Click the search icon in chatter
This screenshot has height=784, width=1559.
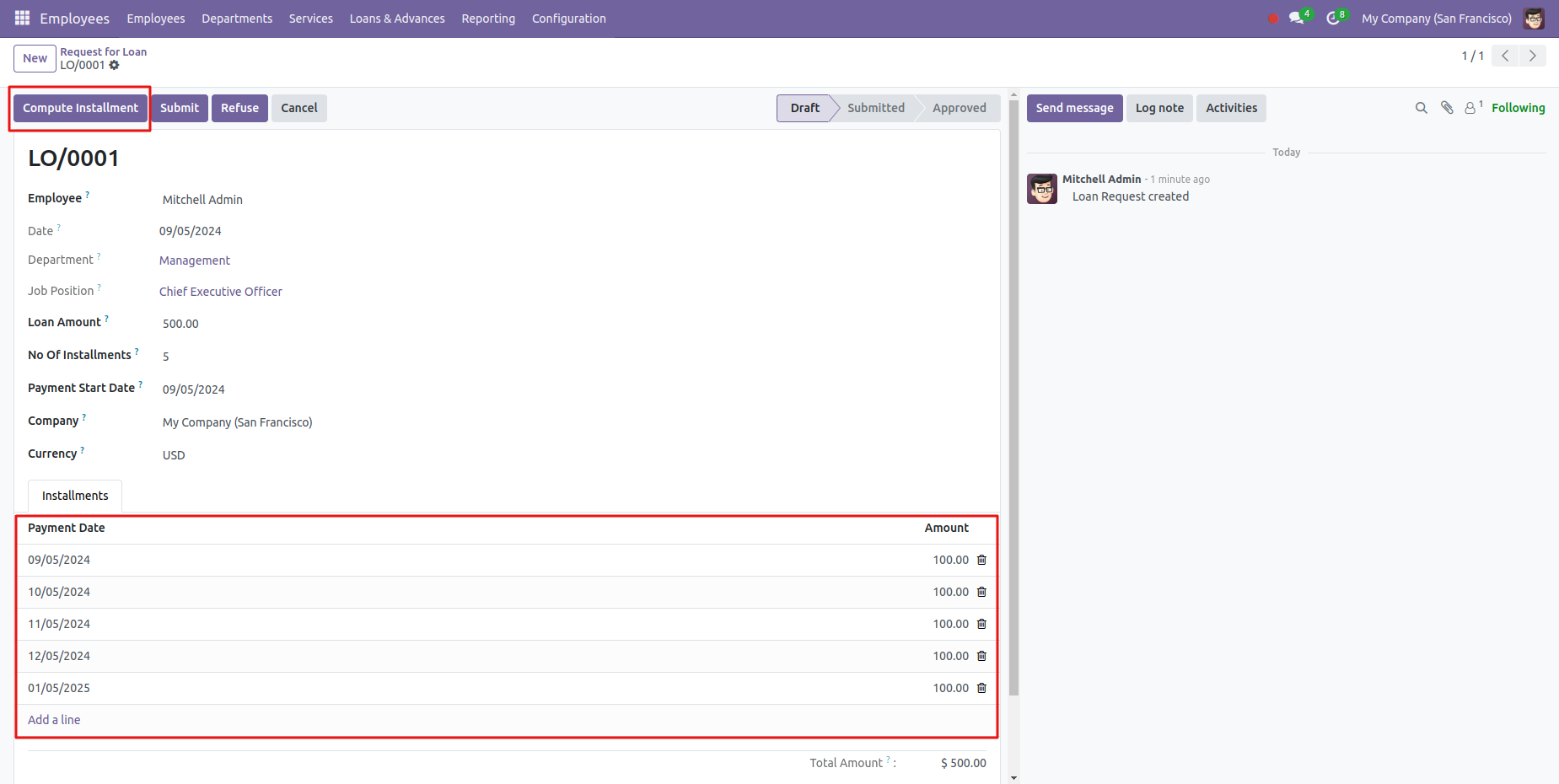(1421, 108)
